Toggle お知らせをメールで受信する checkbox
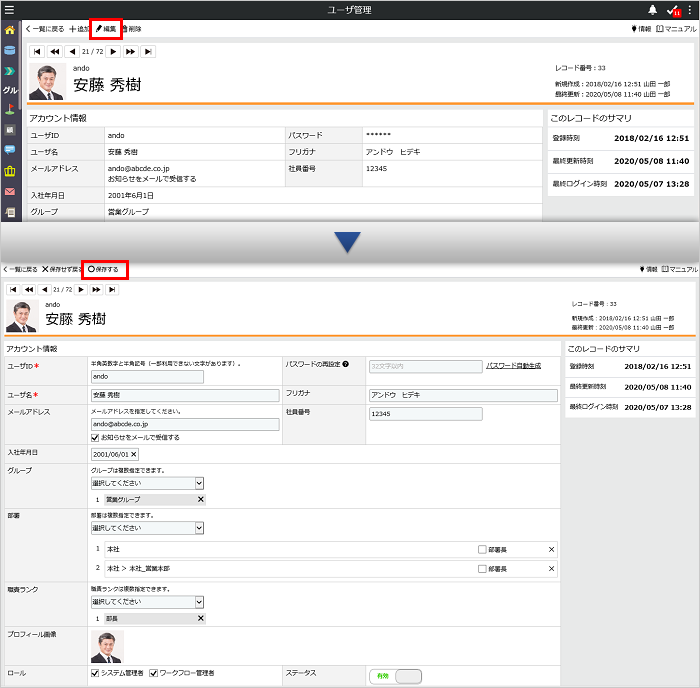Screen dimensions: 700x688 pyautogui.click(x=95, y=438)
